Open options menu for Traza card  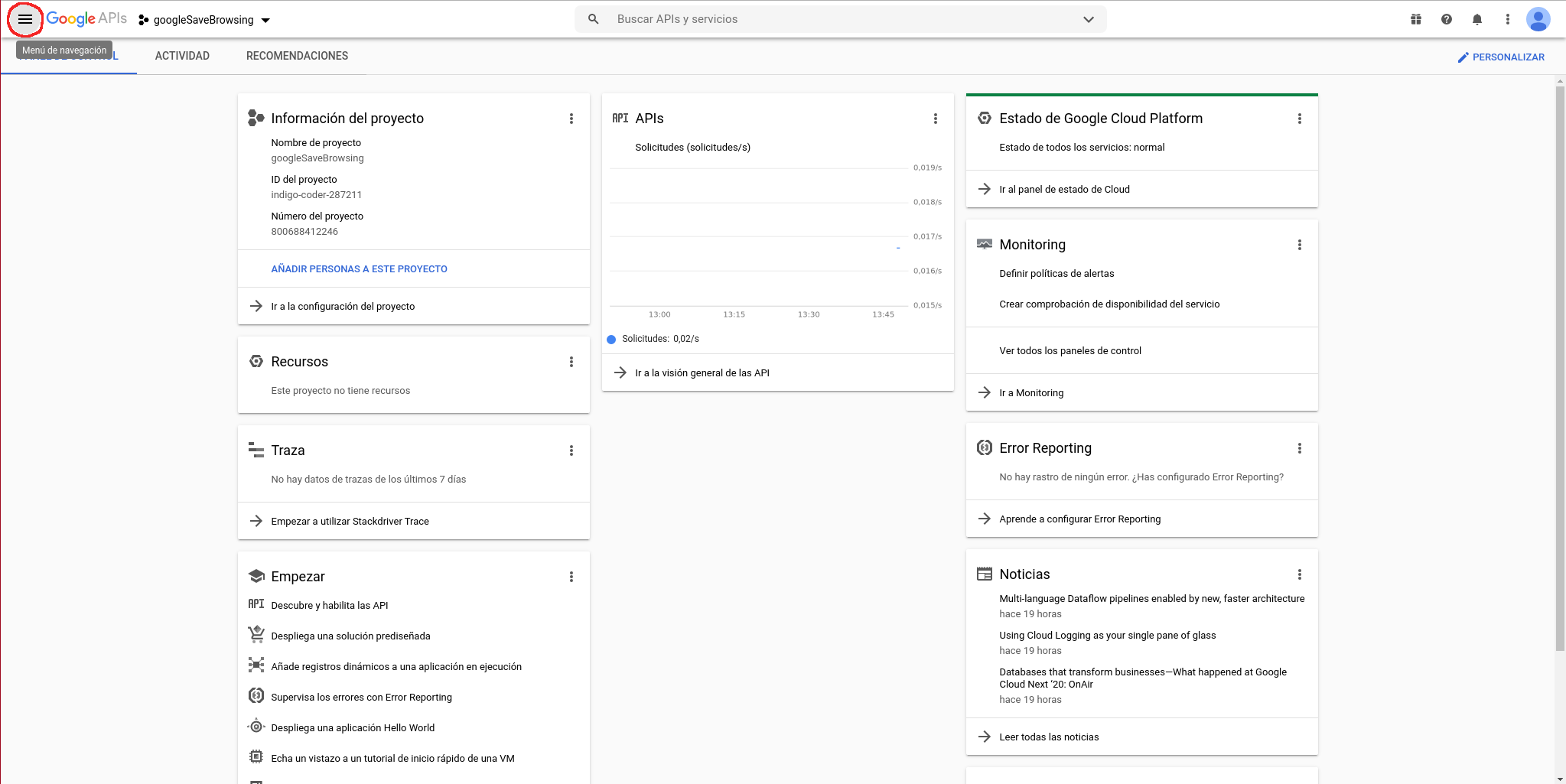coord(571,451)
